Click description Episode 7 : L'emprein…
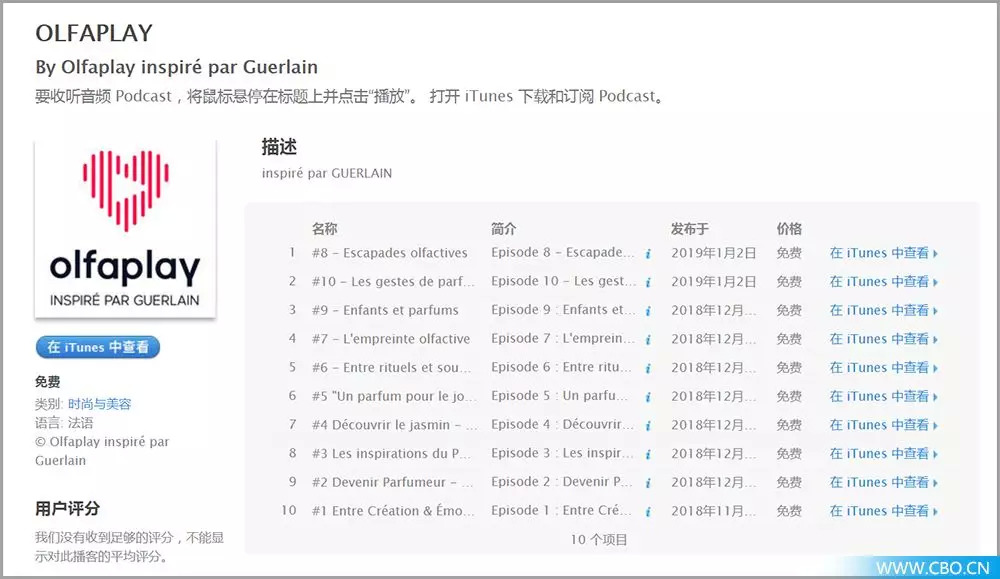Screen dimensions: 1000x579 point(563,339)
